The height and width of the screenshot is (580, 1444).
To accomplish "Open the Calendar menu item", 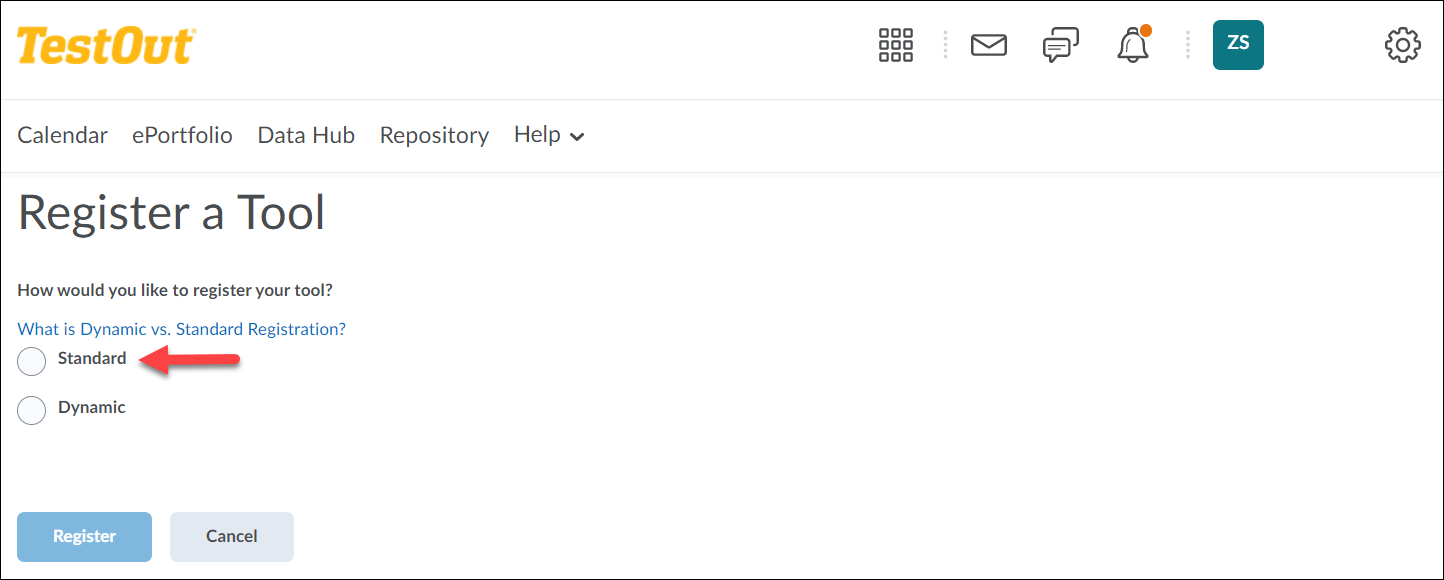I will tap(62, 134).
